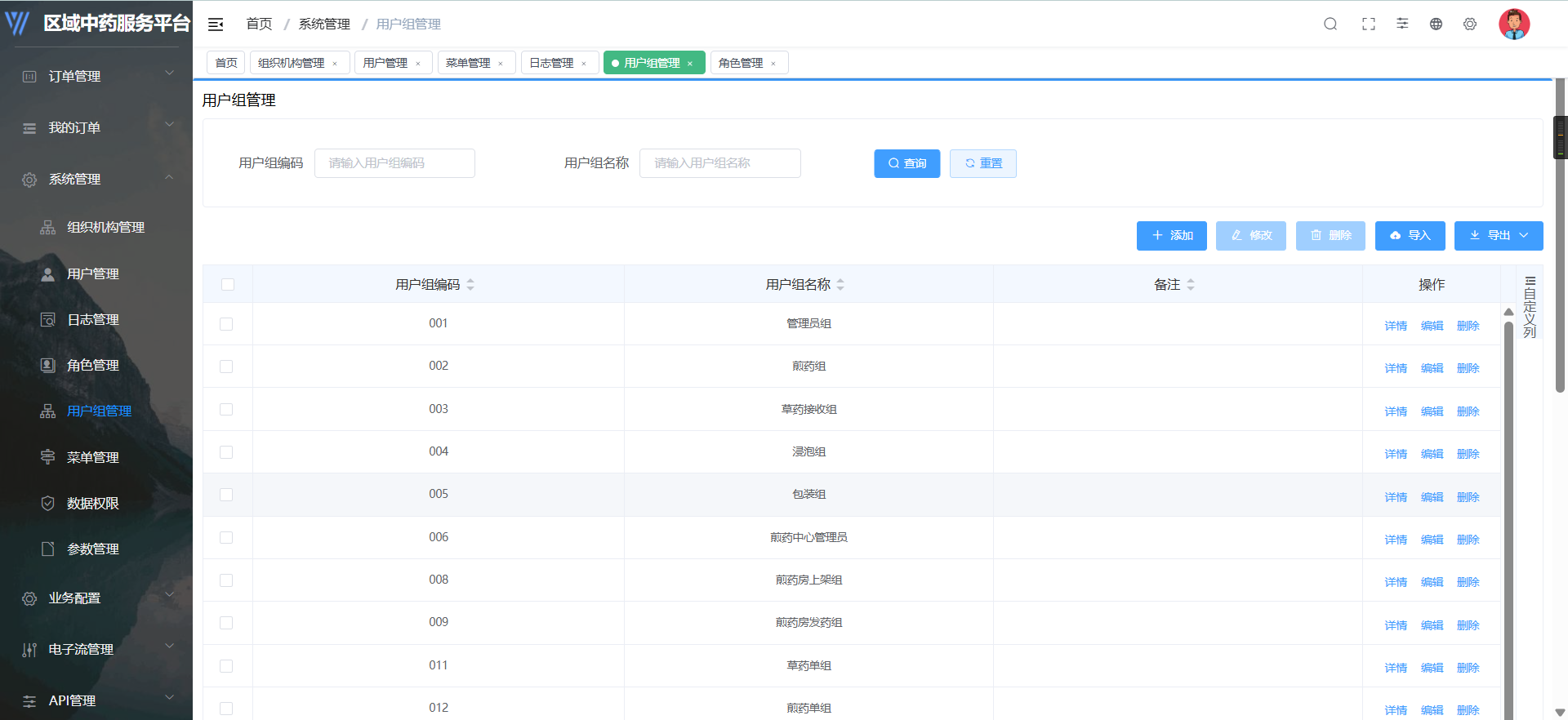1568x720 pixels.
Task: Click the 组织机构管理 tree icon
Action: click(x=48, y=227)
